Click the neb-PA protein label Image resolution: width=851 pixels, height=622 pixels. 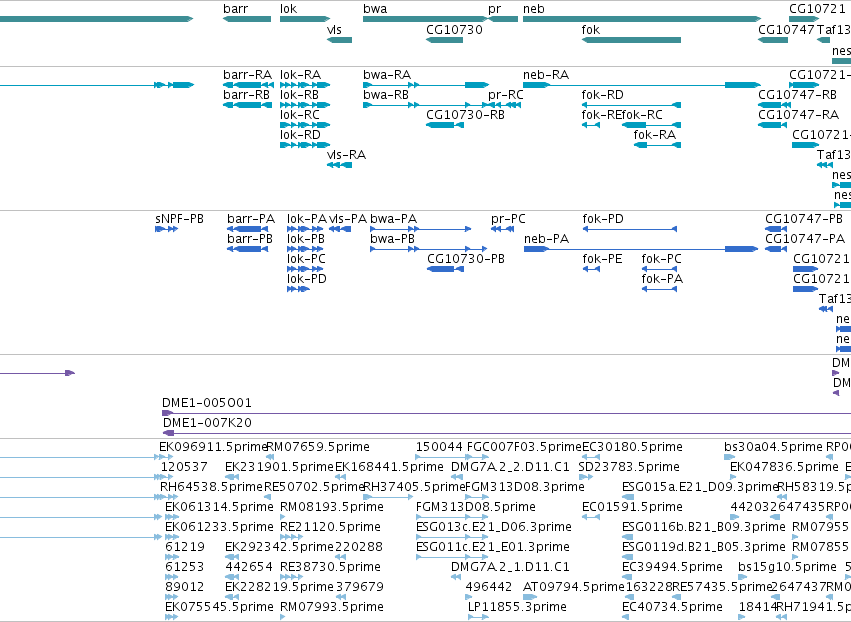pyautogui.click(x=547, y=239)
